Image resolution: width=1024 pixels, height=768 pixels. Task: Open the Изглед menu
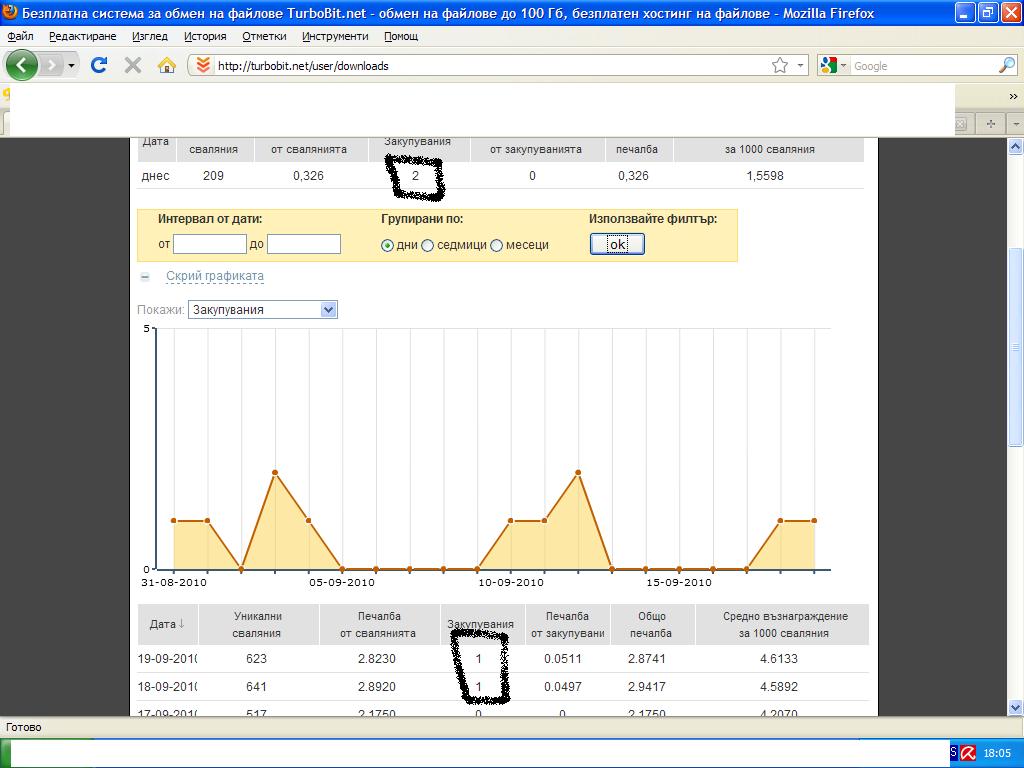point(150,36)
